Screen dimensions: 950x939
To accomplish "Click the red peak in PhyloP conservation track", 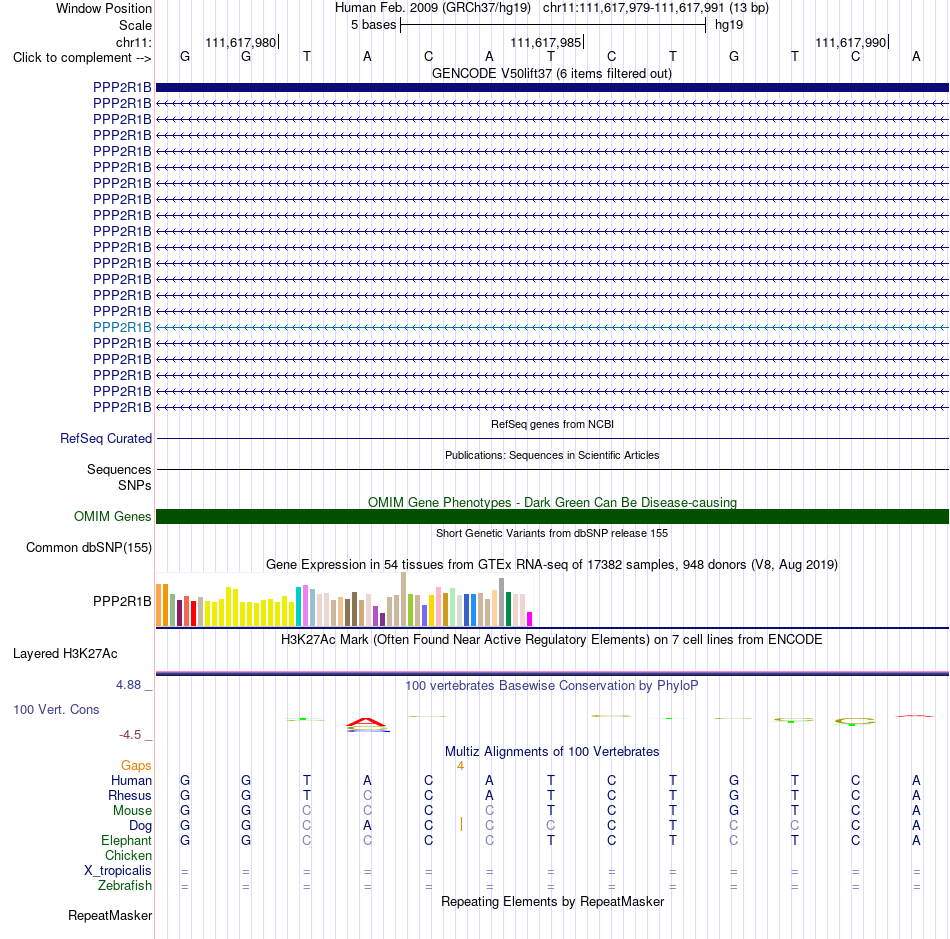I will pos(366,722).
